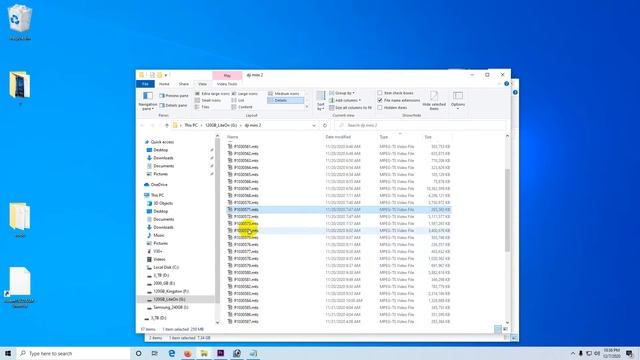Open Task View on taskbar
Screen dimensions: 640x360
click(x=155, y=353)
